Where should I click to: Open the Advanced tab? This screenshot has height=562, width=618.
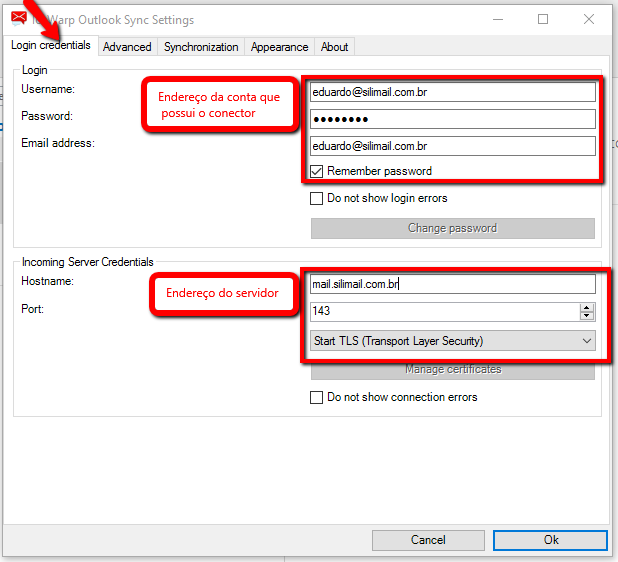click(x=127, y=47)
